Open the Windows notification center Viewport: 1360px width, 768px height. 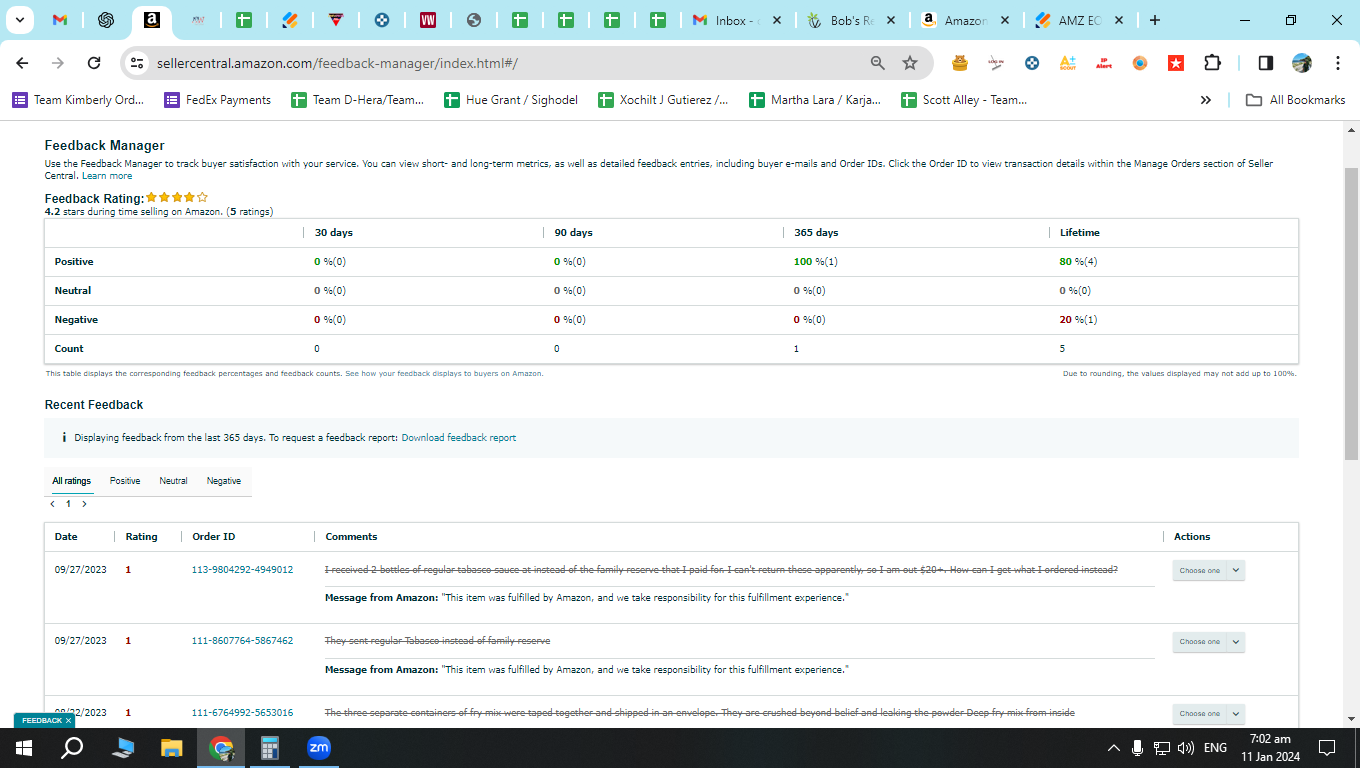click(1327, 748)
